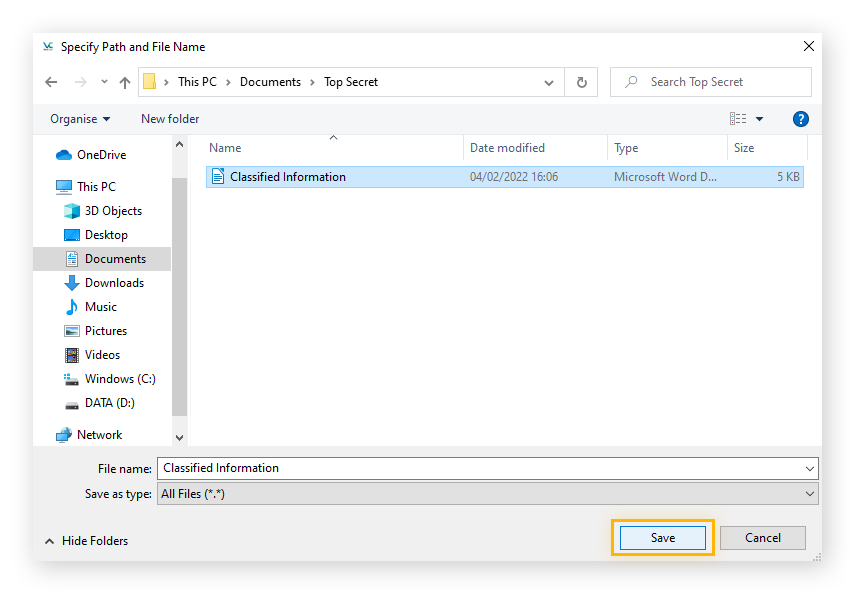This screenshot has width=855, height=592.
Task: Select the Pictures folder
Action: click(103, 330)
